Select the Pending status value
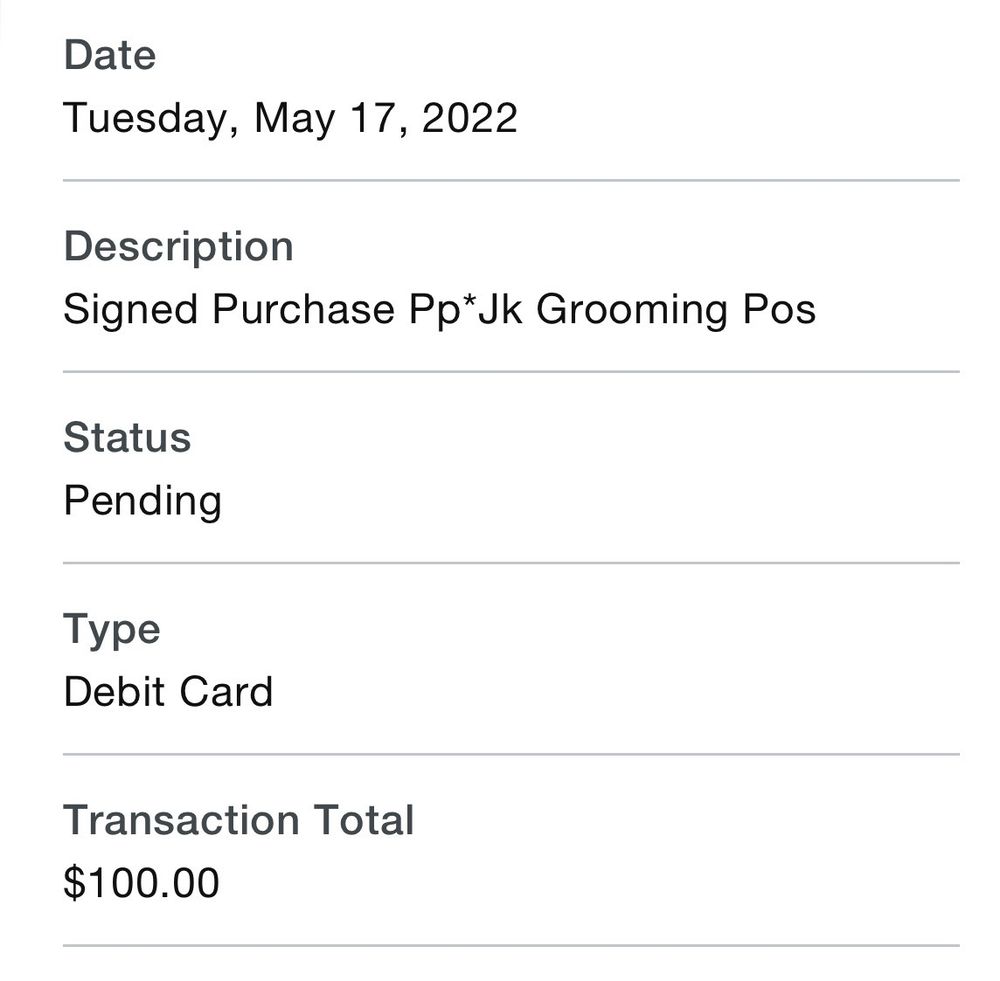Viewport: 1000px width, 981px height. point(142,501)
